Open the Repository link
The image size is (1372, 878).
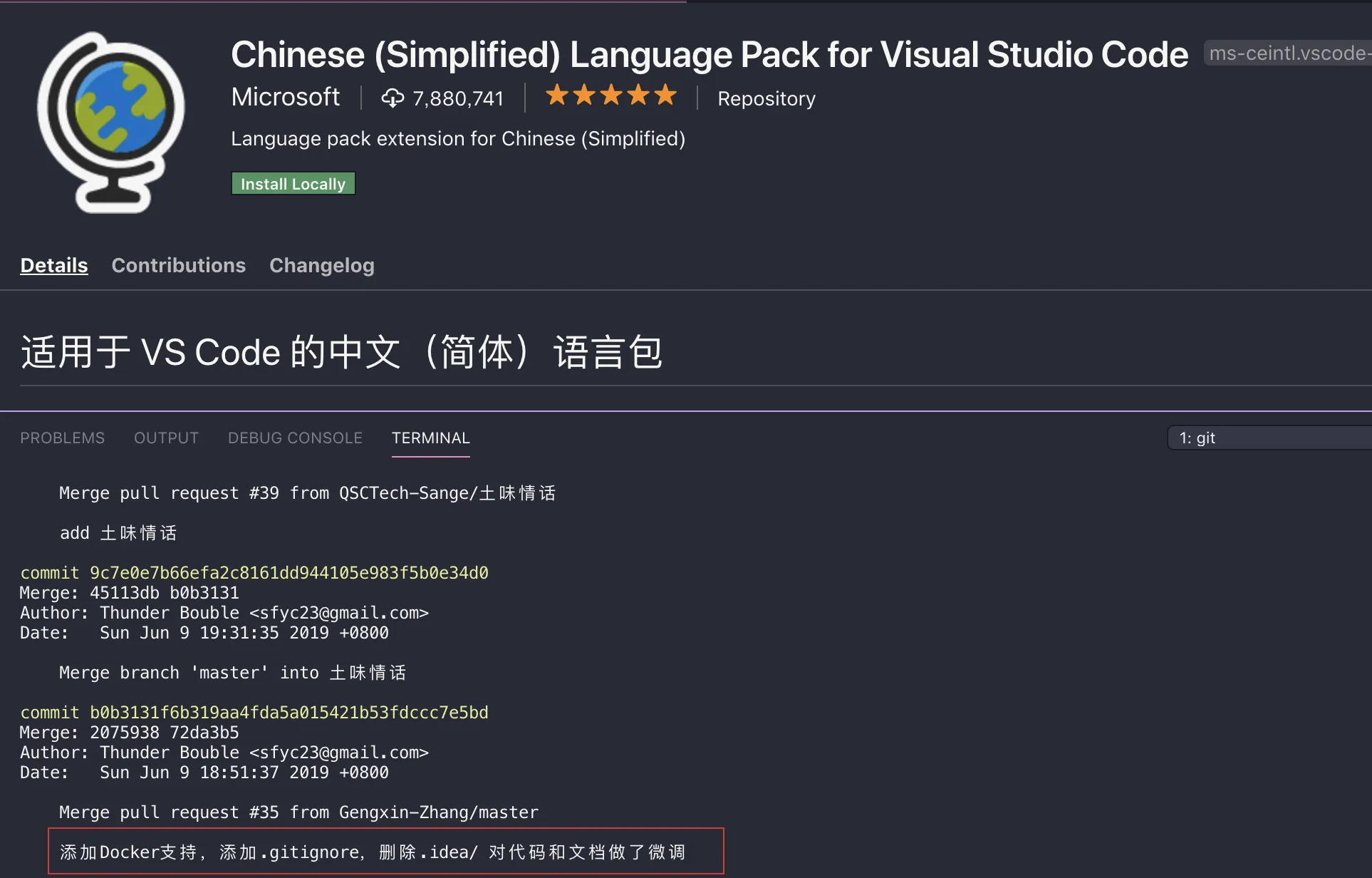pyautogui.click(x=766, y=98)
